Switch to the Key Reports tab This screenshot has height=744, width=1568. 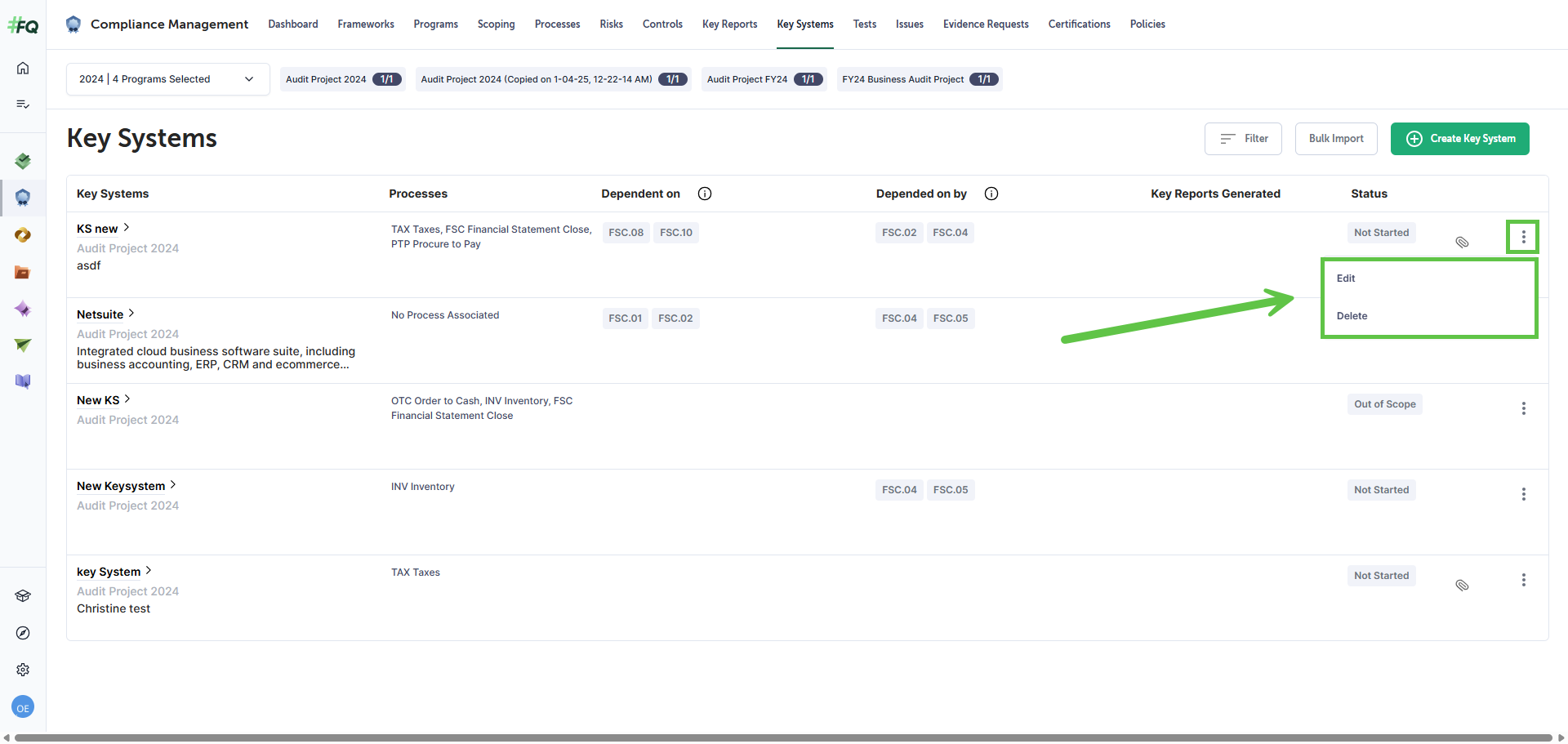coord(729,25)
